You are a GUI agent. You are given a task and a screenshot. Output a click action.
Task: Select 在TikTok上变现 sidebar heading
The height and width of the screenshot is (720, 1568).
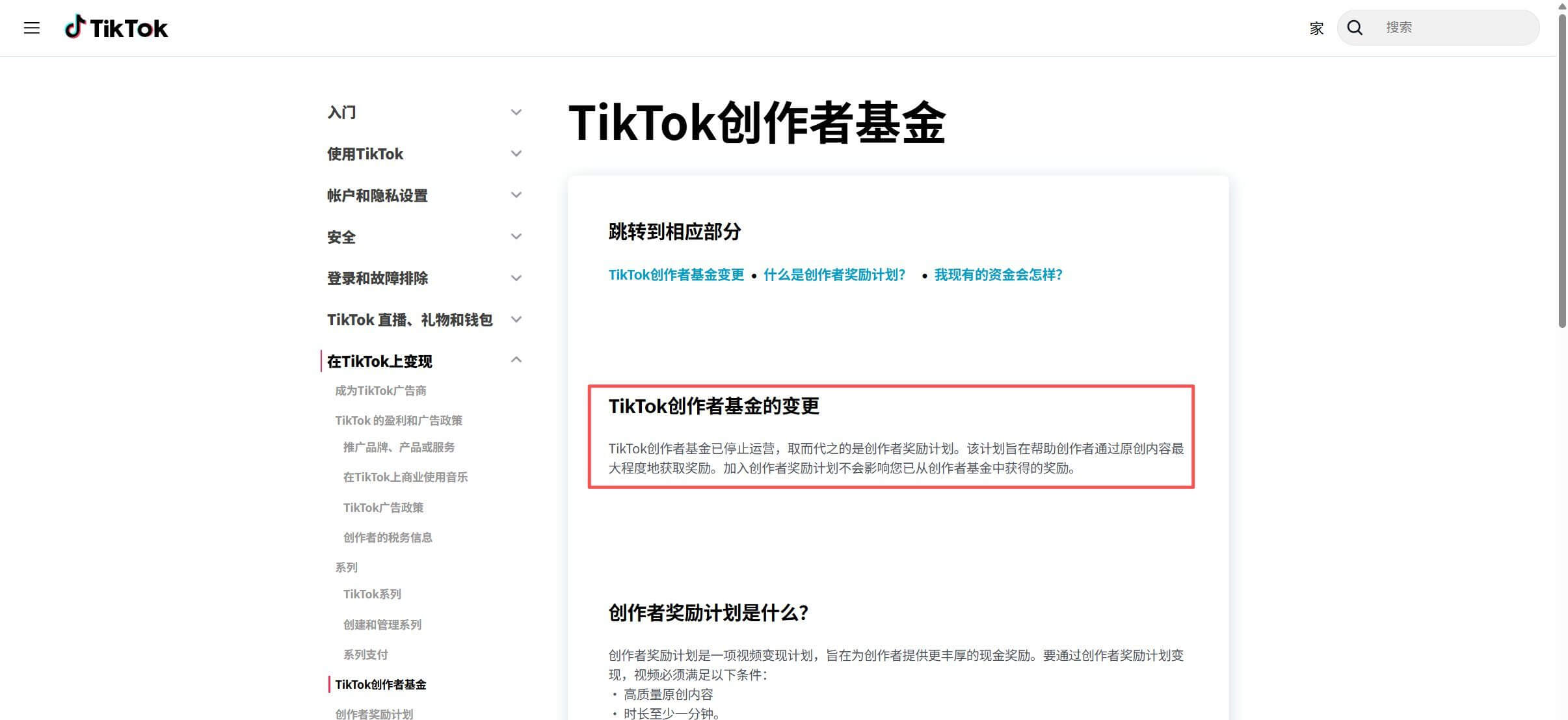380,362
